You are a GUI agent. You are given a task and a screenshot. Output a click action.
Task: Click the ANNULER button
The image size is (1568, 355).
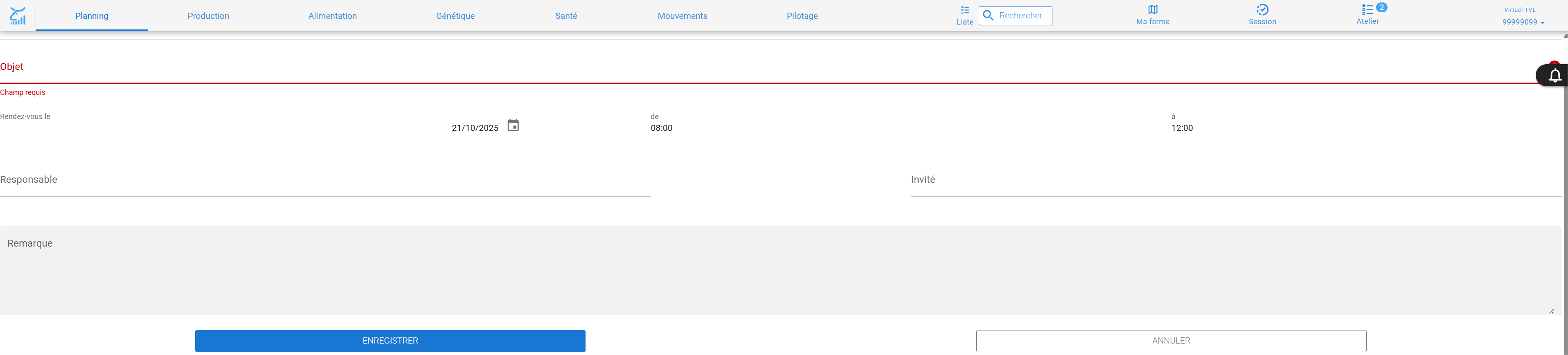(x=1171, y=341)
